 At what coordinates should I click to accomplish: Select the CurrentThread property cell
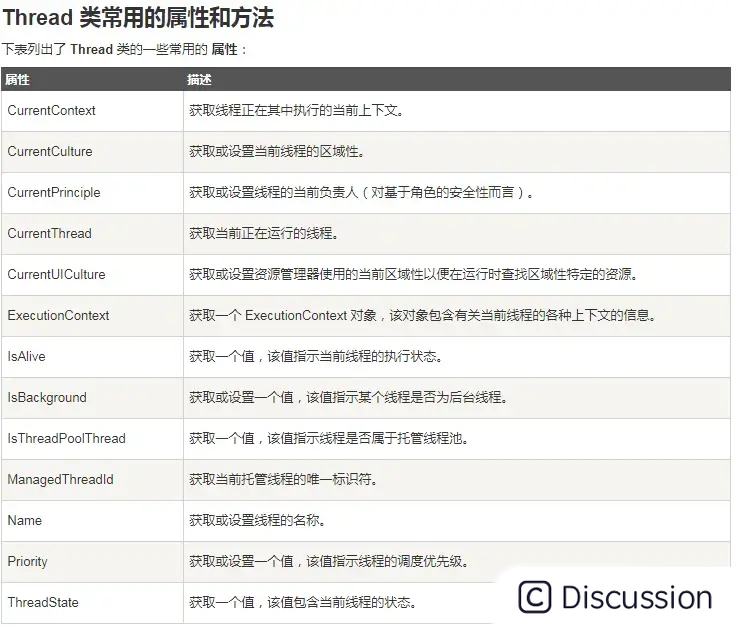(x=92, y=234)
